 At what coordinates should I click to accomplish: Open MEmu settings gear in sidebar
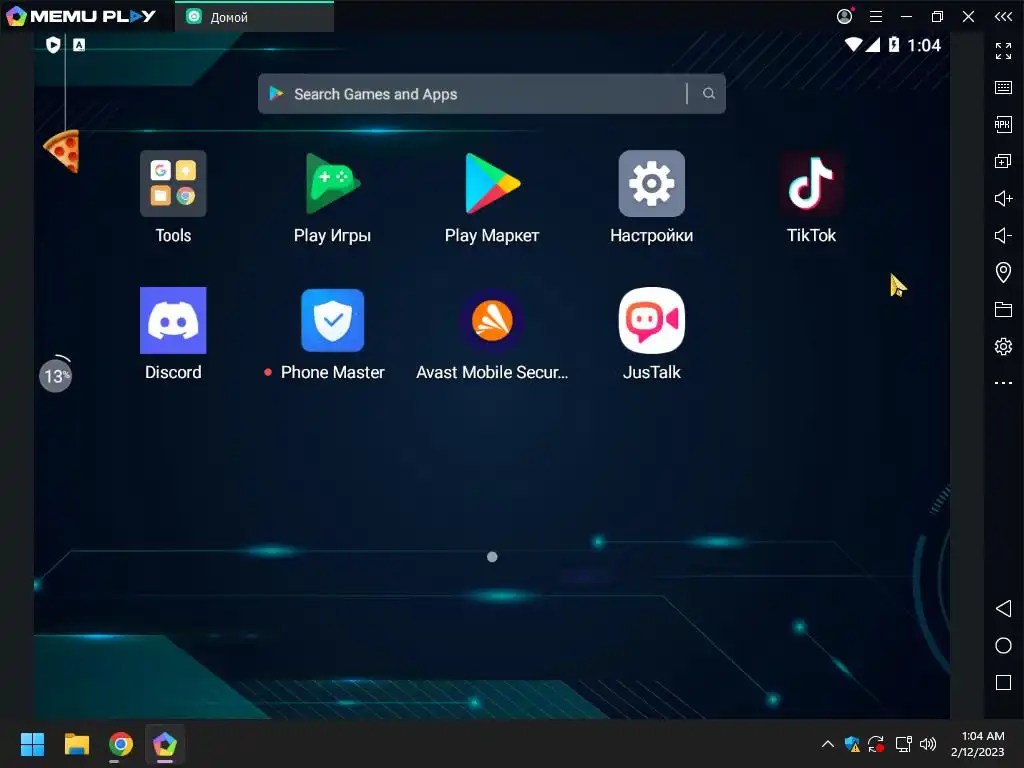coord(1003,346)
